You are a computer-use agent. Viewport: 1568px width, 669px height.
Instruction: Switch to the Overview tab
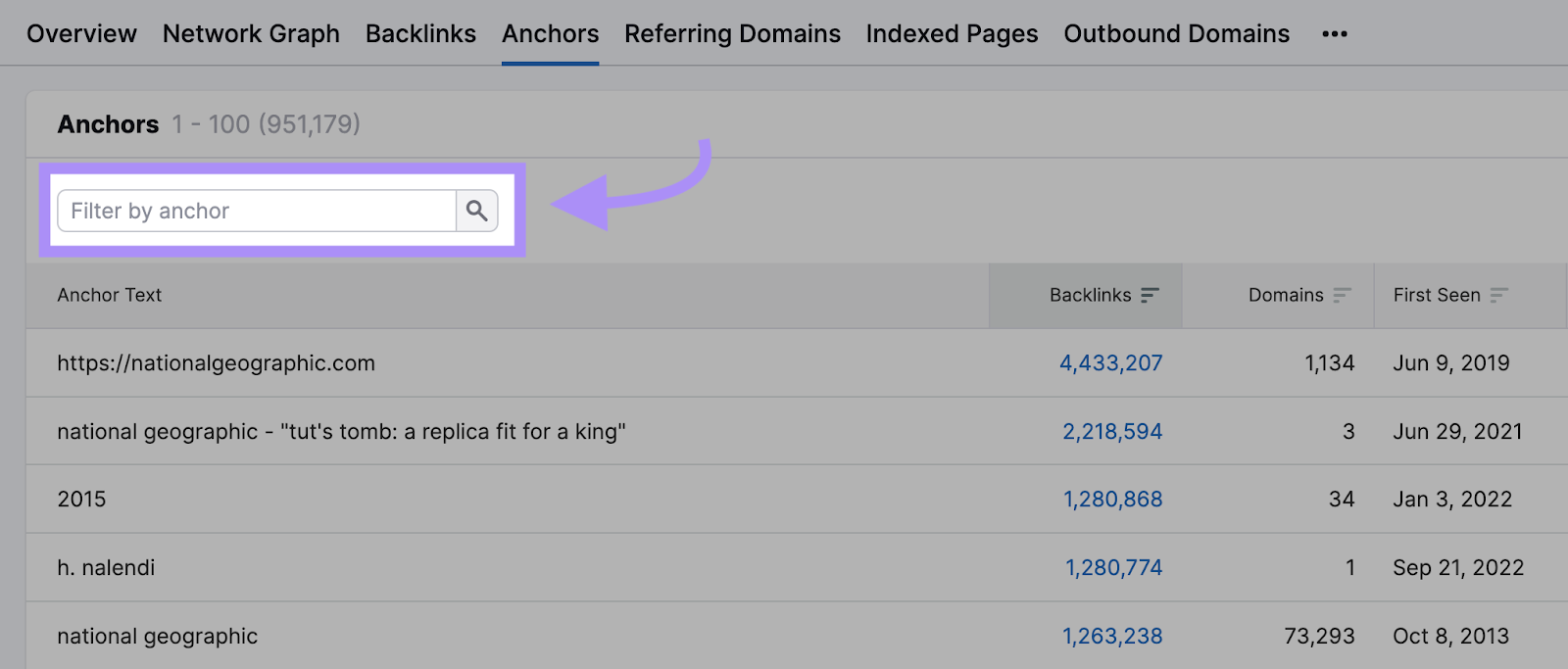[81, 34]
